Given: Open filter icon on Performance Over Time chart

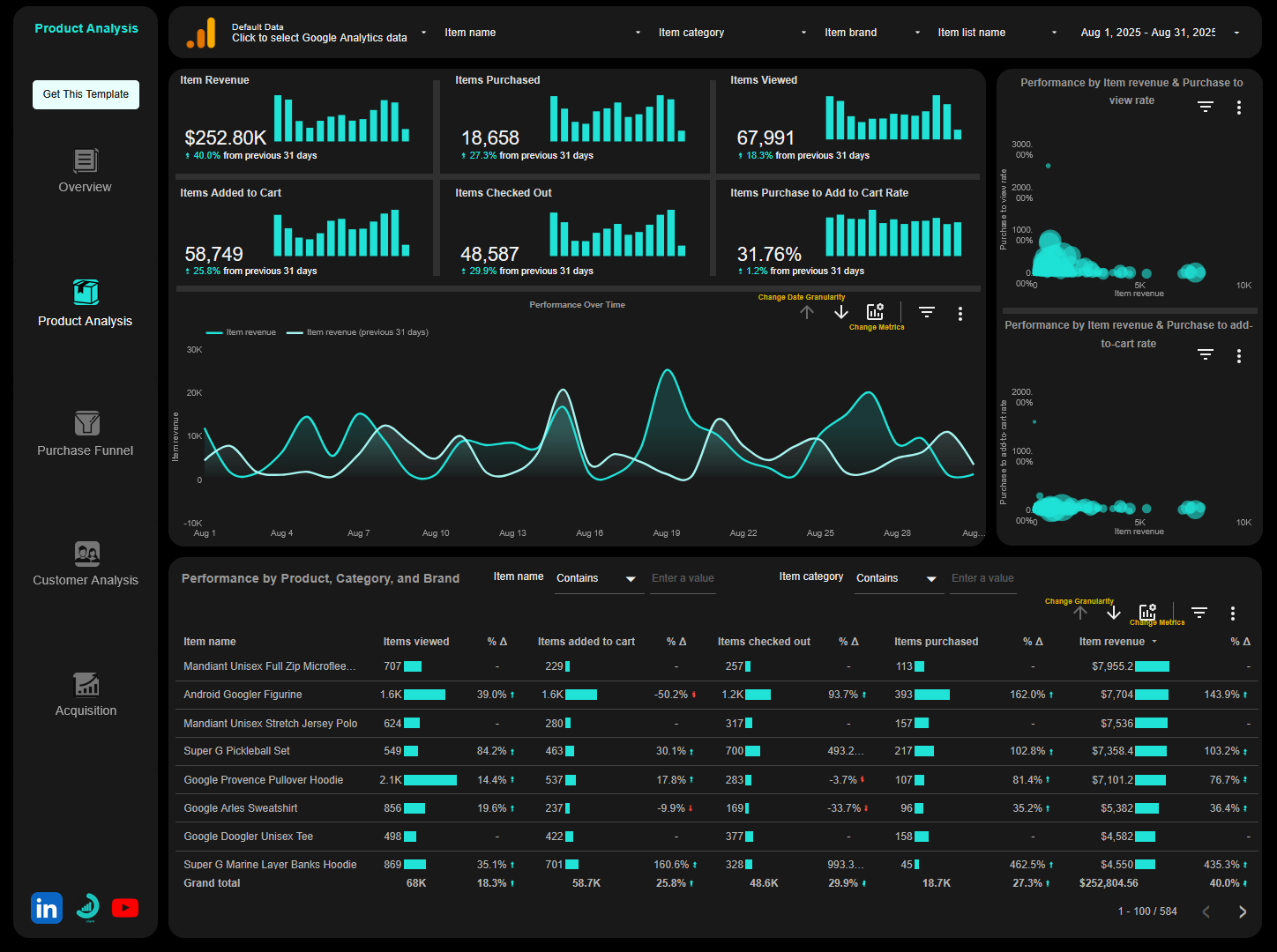Looking at the screenshot, I should [926, 312].
